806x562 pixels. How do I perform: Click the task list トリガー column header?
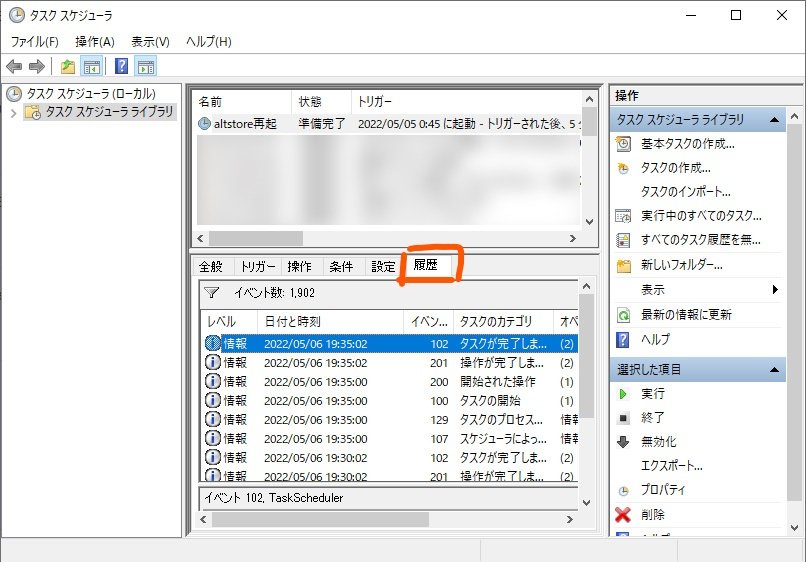(467, 102)
